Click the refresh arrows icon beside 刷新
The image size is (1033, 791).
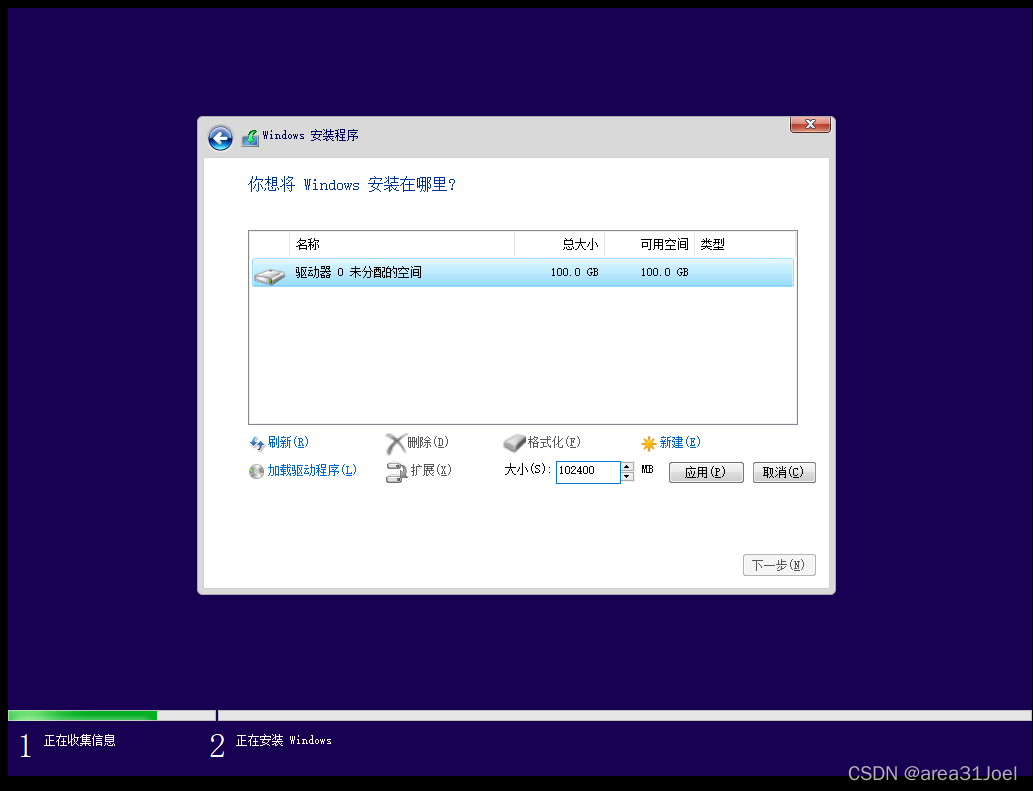[x=257, y=443]
